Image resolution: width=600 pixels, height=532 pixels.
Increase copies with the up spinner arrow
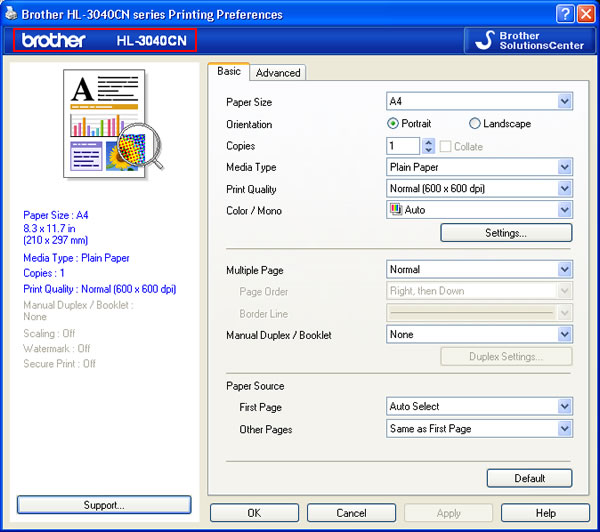(429, 142)
